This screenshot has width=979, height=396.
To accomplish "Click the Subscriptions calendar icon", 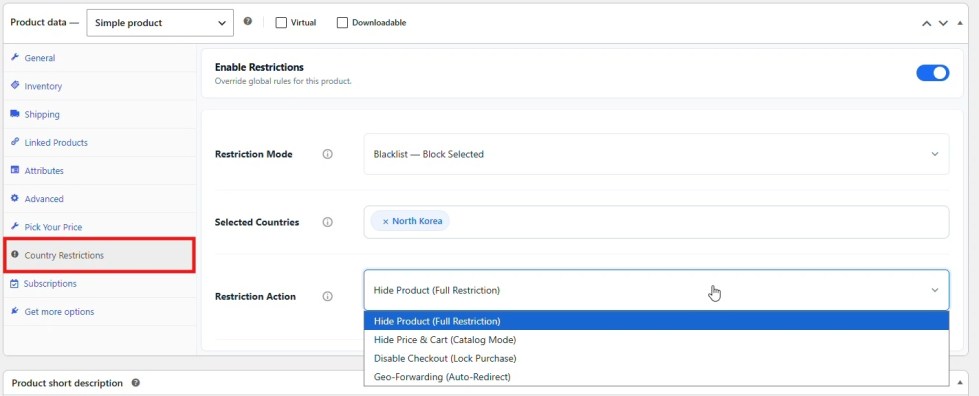I will (x=15, y=283).
